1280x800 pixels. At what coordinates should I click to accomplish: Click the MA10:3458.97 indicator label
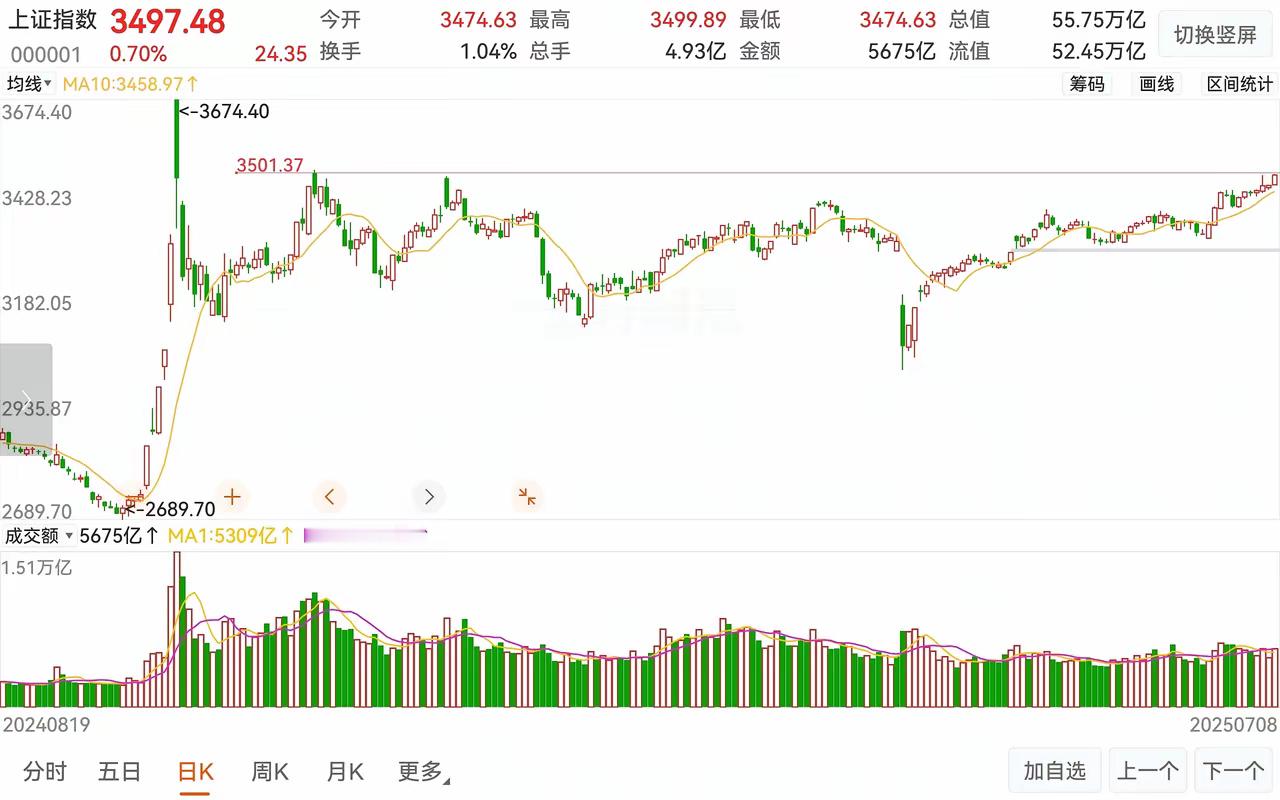(x=131, y=85)
